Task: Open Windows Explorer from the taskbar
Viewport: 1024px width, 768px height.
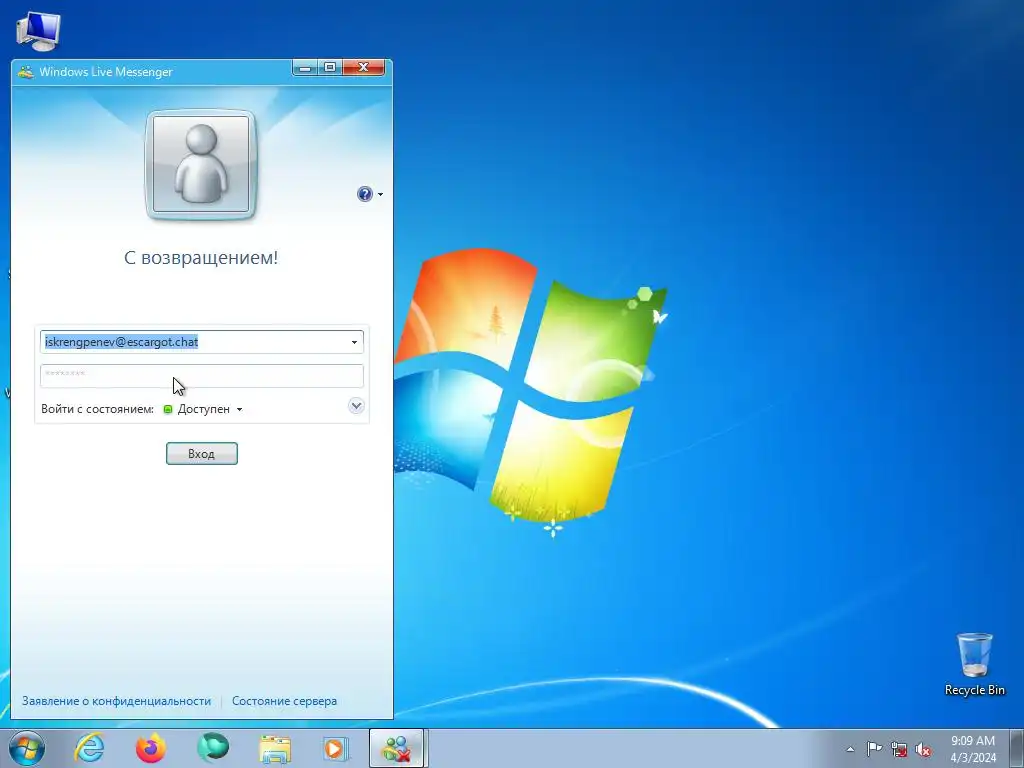Action: click(275, 749)
